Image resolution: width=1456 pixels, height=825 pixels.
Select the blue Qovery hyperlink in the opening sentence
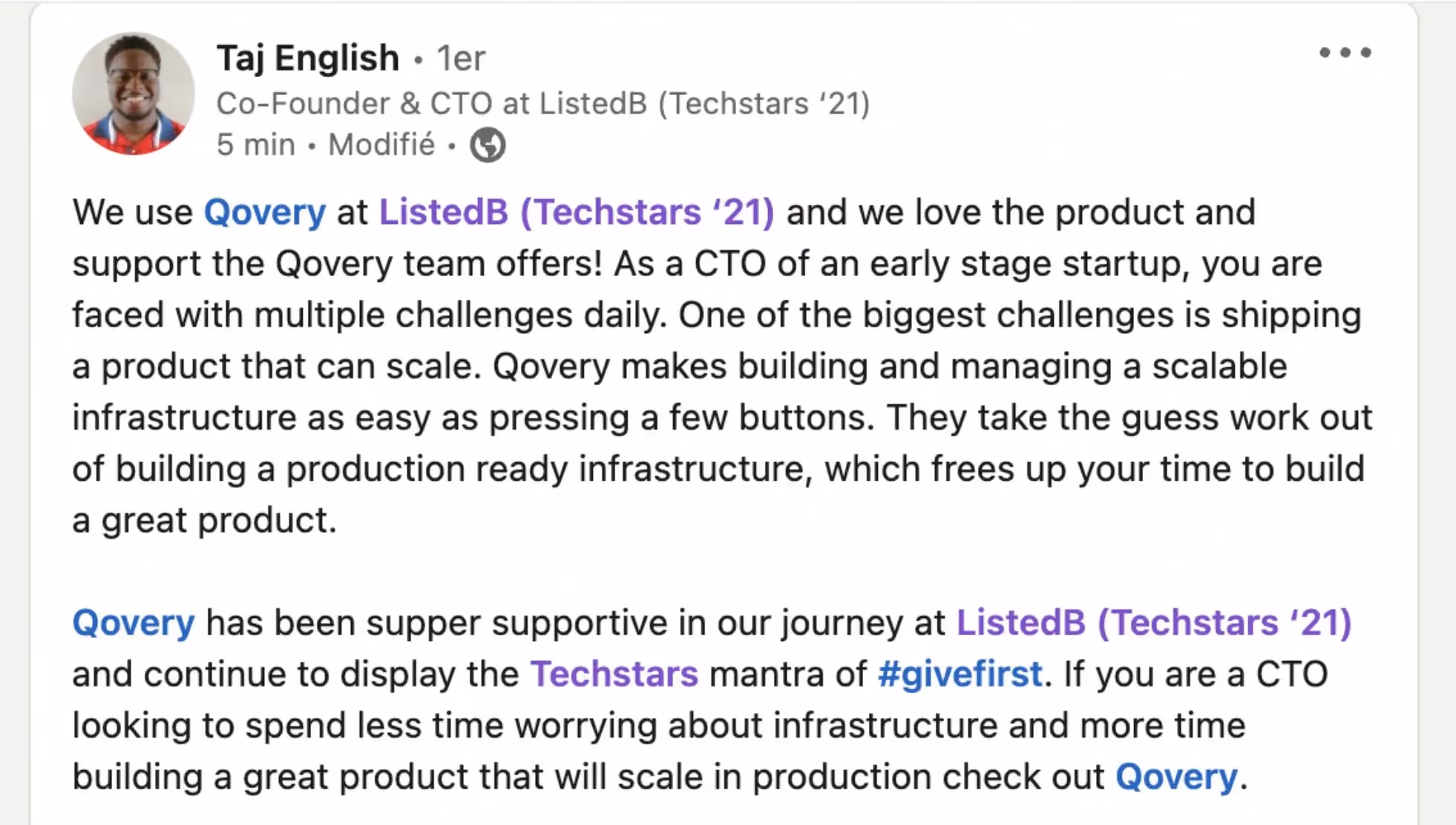[x=264, y=212]
